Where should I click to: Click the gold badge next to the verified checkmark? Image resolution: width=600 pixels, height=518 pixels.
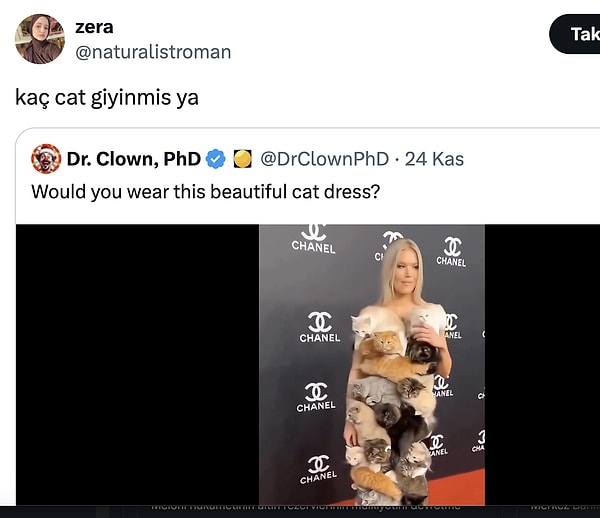pyautogui.click(x=241, y=159)
